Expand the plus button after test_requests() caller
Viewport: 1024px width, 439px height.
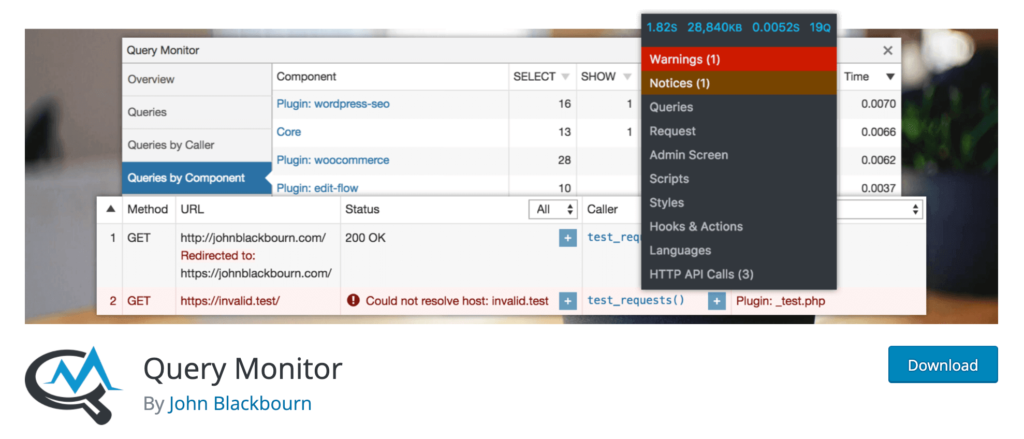pos(717,301)
